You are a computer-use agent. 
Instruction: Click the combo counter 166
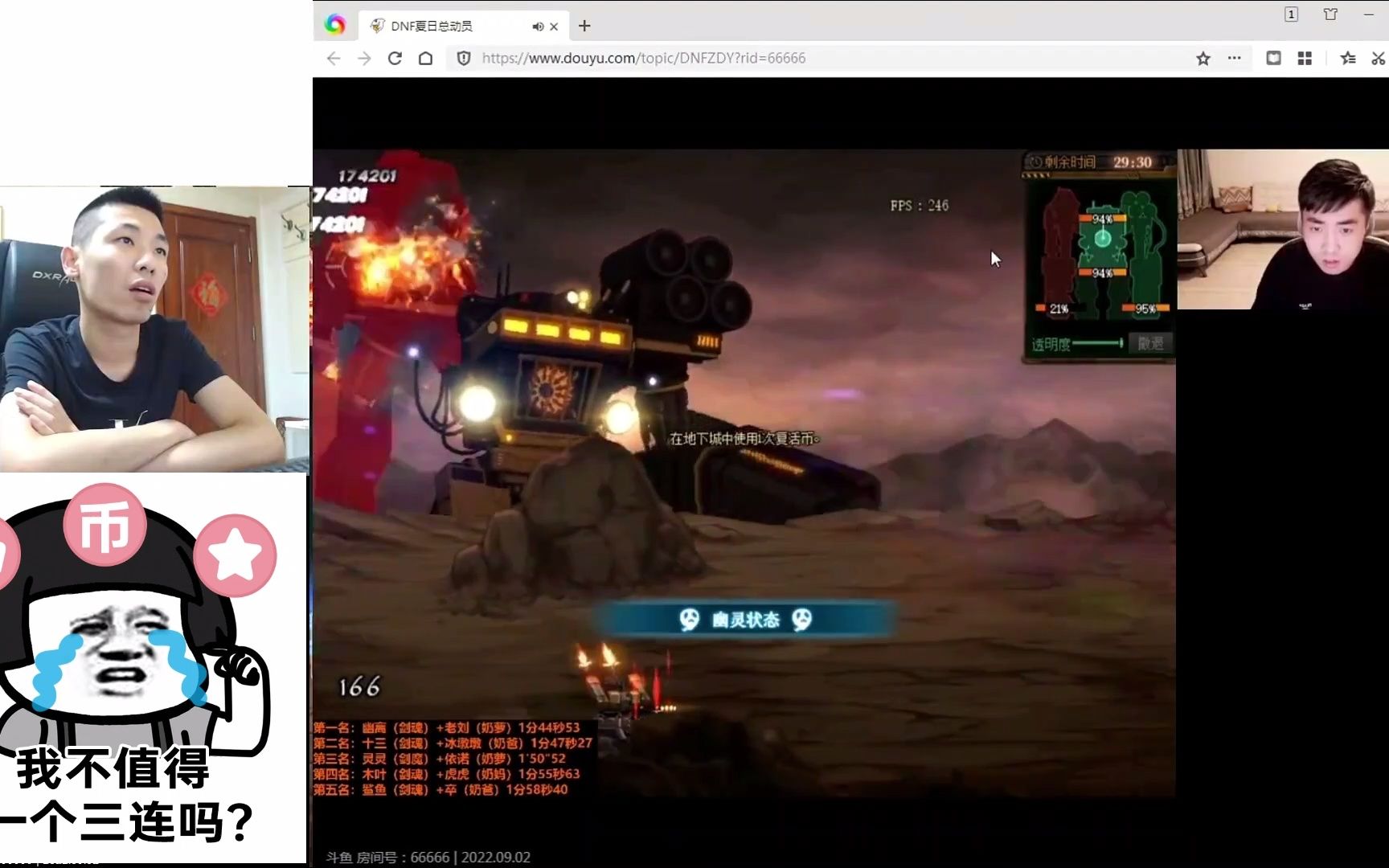pyautogui.click(x=359, y=686)
